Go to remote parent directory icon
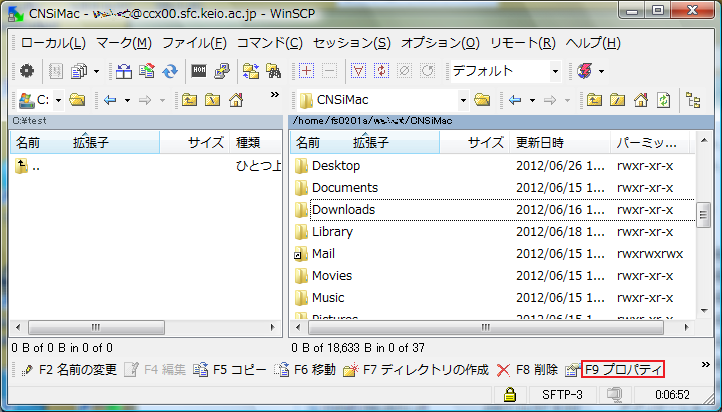This screenshot has width=722, height=412. 594,100
